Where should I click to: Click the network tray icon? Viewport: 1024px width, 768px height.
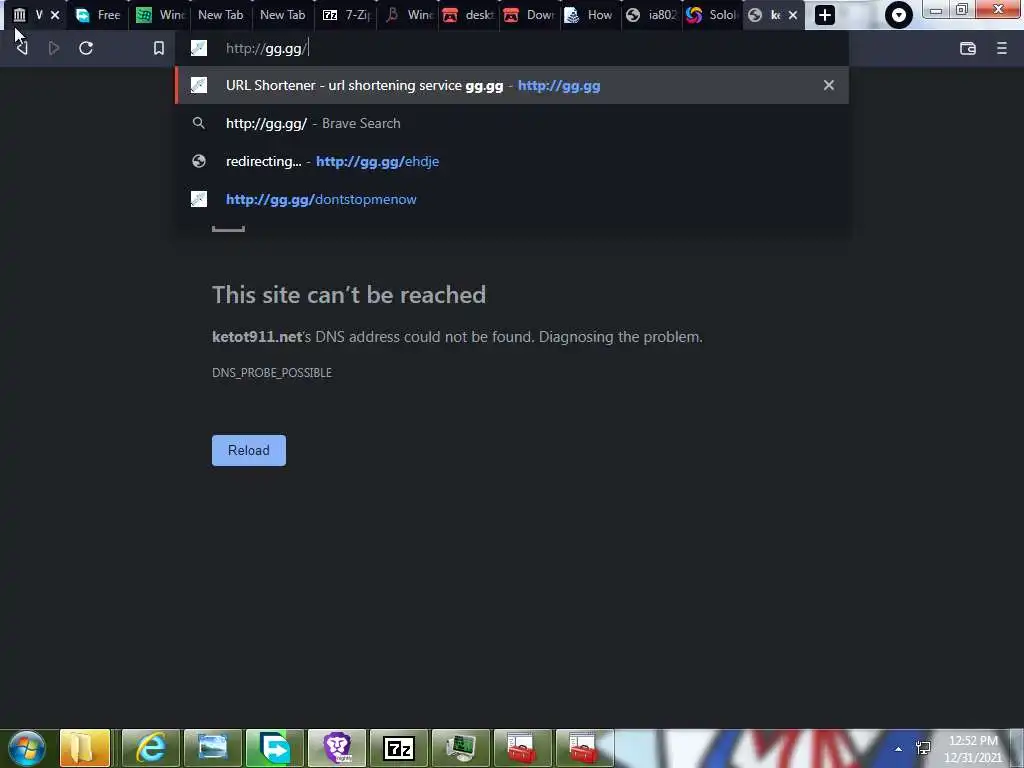coord(923,748)
